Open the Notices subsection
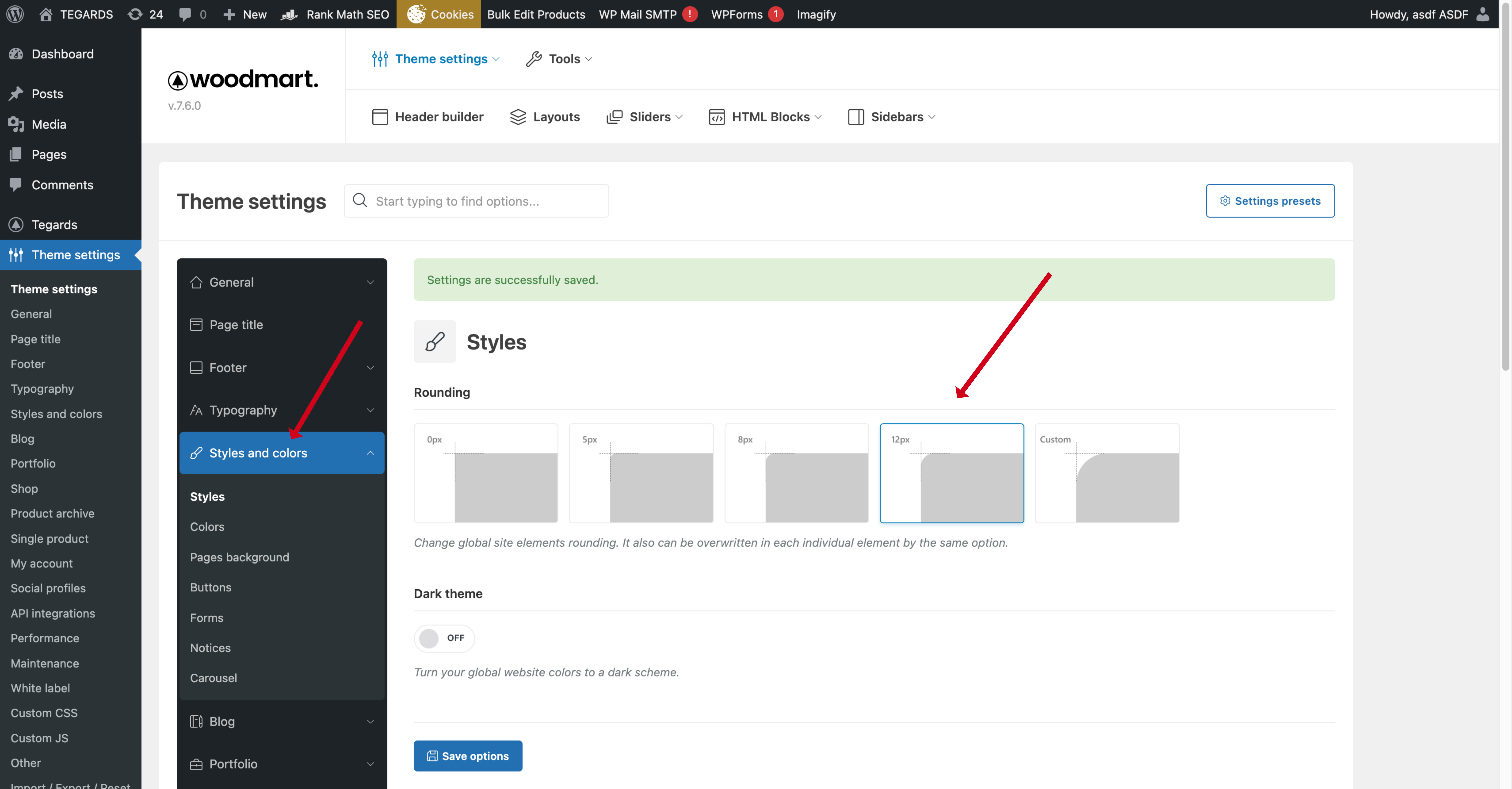Viewport: 1512px width, 789px height. tap(210, 648)
